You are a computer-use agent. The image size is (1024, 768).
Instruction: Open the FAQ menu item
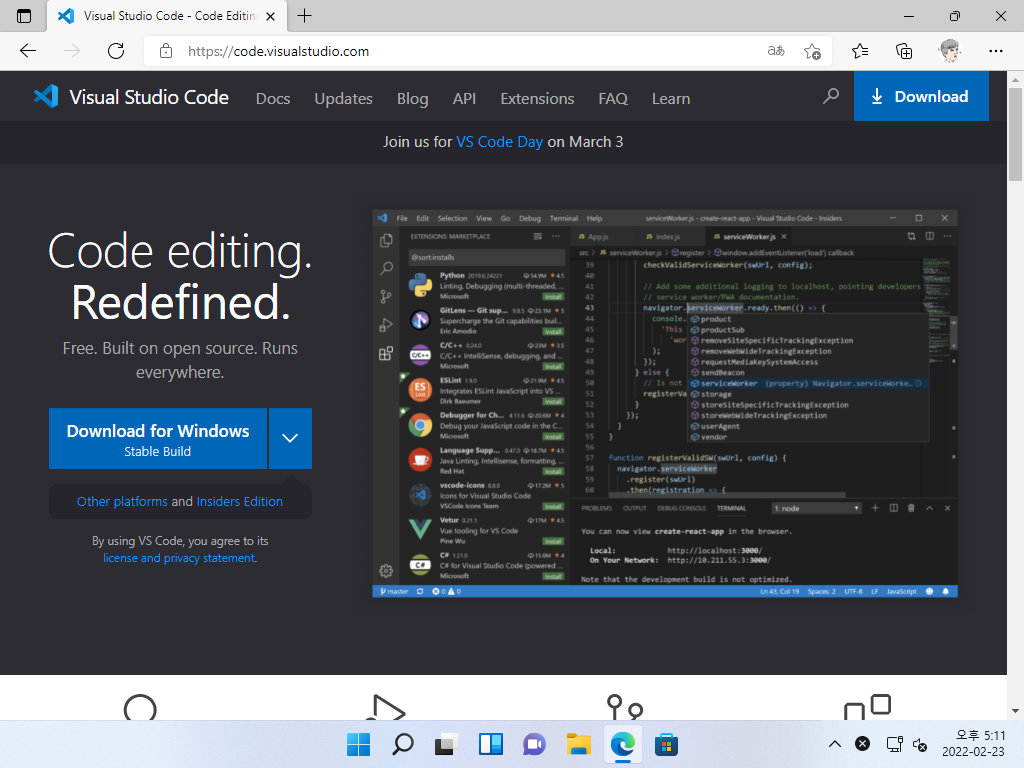click(x=613, y=99)
